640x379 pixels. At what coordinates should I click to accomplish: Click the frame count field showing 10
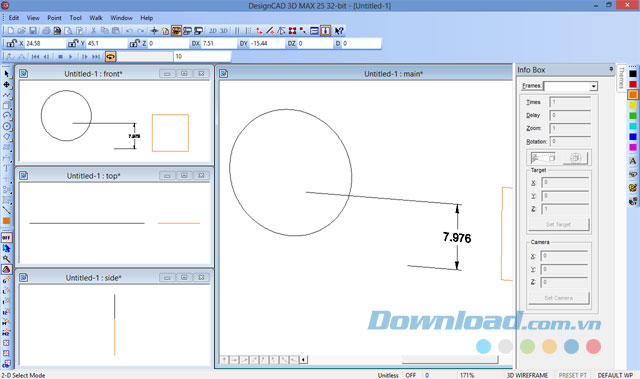coord(202,56)
